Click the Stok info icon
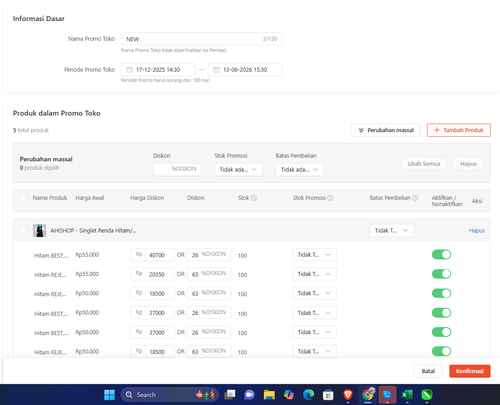Screen dimensions: 500x405 click(254, 198)
